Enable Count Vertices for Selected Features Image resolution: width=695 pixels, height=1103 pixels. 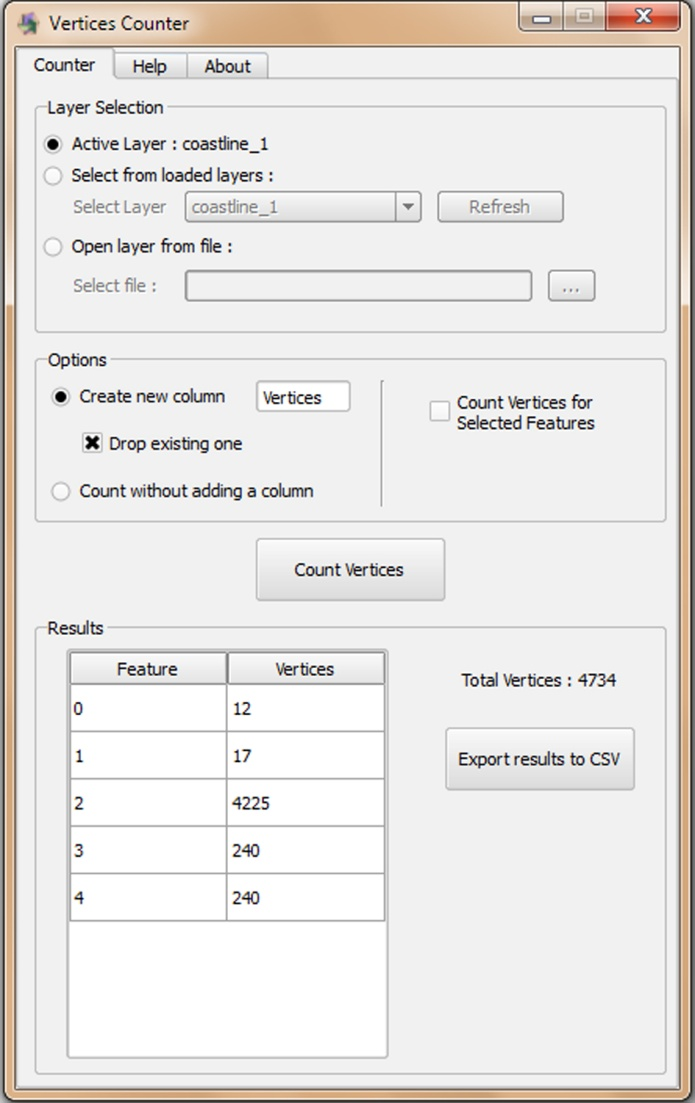[440, 411]
